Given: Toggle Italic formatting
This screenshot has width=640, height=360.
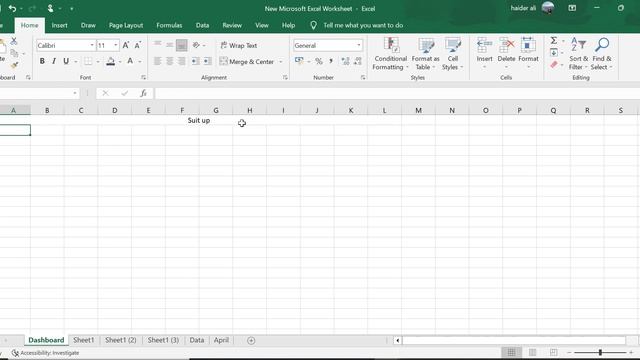Looking at the screenshot, I should coord(54,61).
